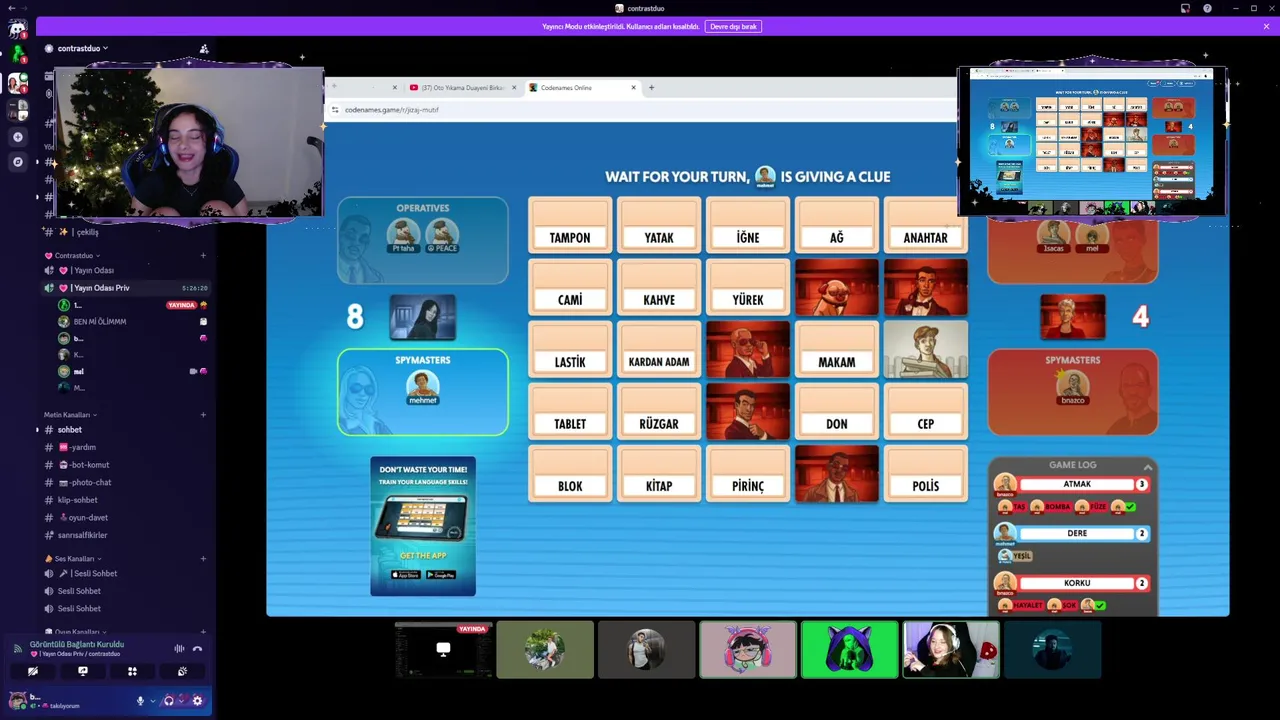Toggle camera in voice panel

pos(33,672)
